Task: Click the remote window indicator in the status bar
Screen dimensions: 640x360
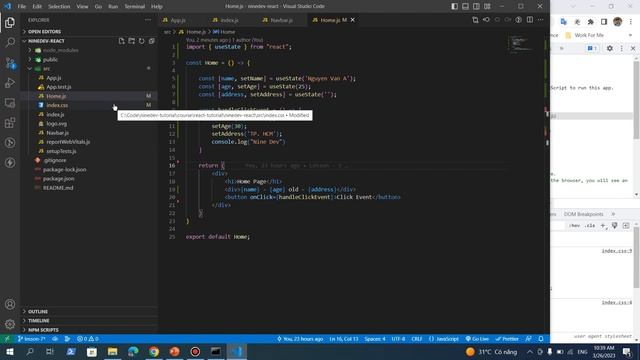Action: pyautogui.click(x=7, y=339)
